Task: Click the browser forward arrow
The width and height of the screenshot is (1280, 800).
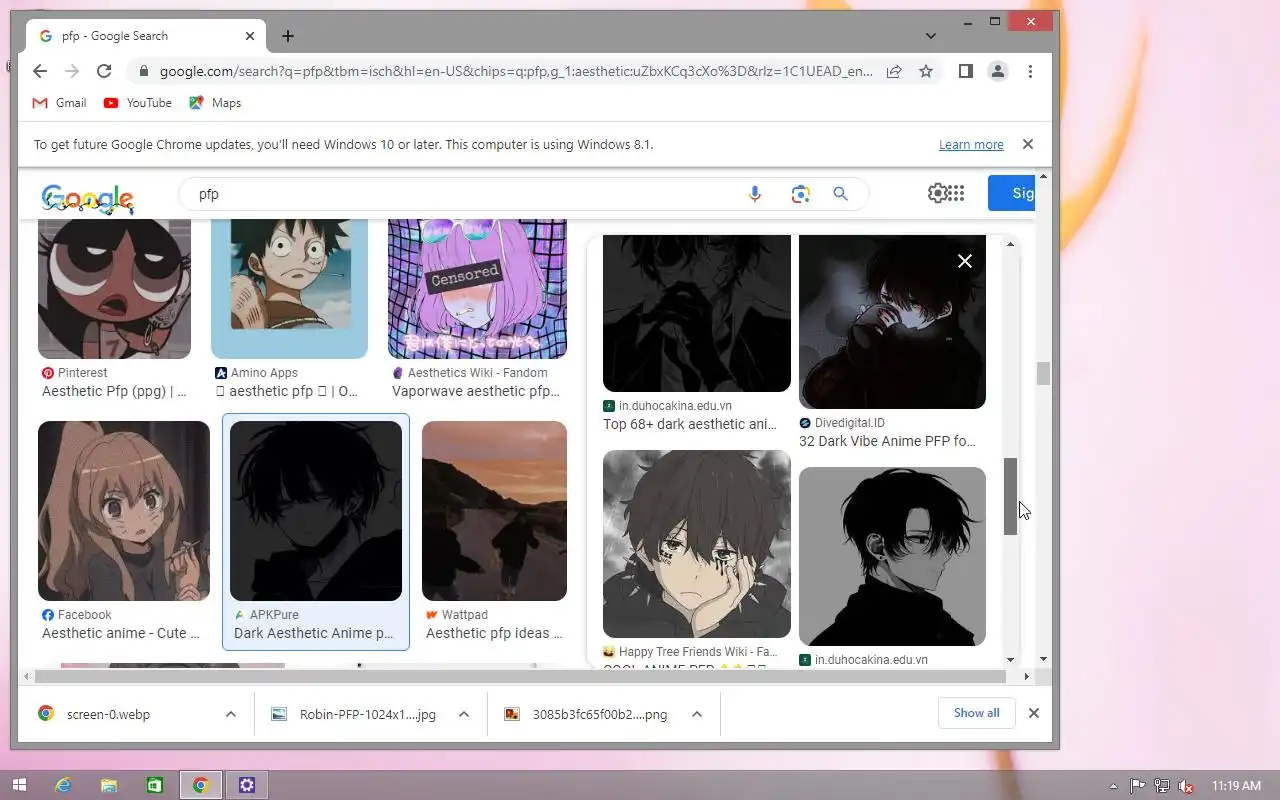Action: click(72, 71)
